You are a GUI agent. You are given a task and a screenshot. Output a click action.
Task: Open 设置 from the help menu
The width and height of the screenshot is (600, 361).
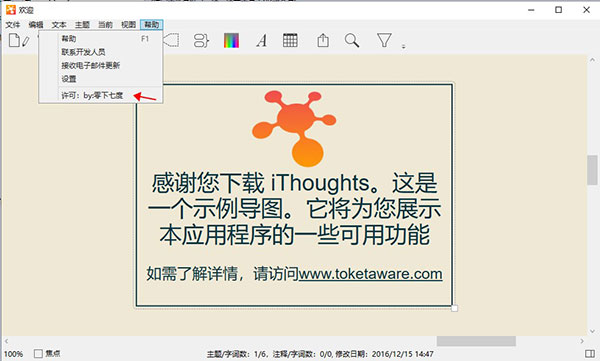[x=101, y=79]
